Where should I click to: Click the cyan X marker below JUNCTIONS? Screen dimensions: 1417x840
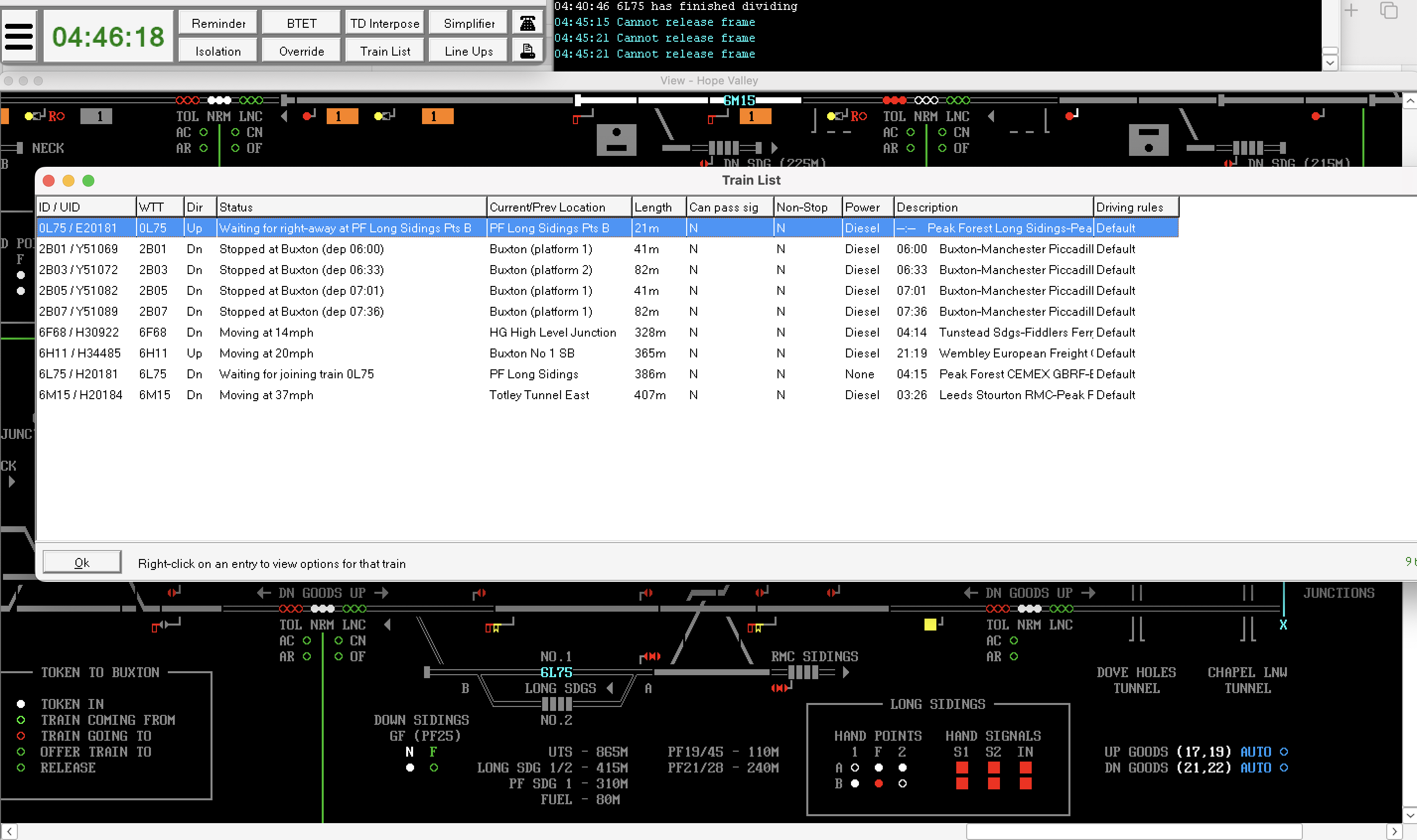pyautogui.click(x=1283, y=625)
